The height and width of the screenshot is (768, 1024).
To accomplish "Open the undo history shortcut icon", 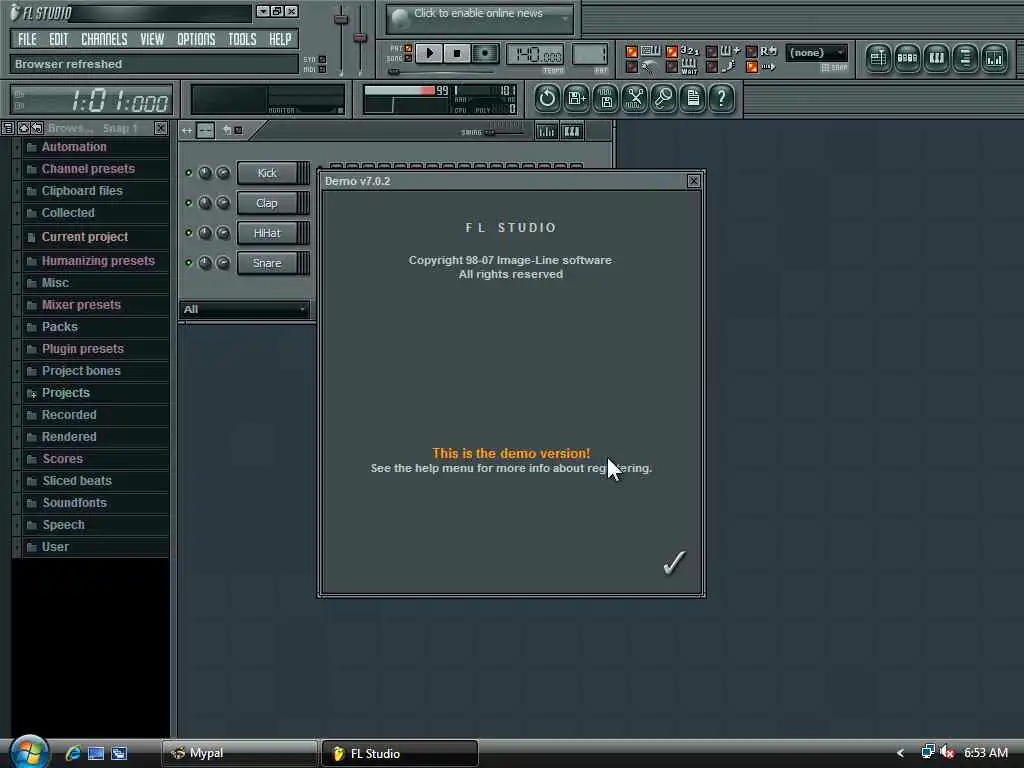I will click(547, 99).
